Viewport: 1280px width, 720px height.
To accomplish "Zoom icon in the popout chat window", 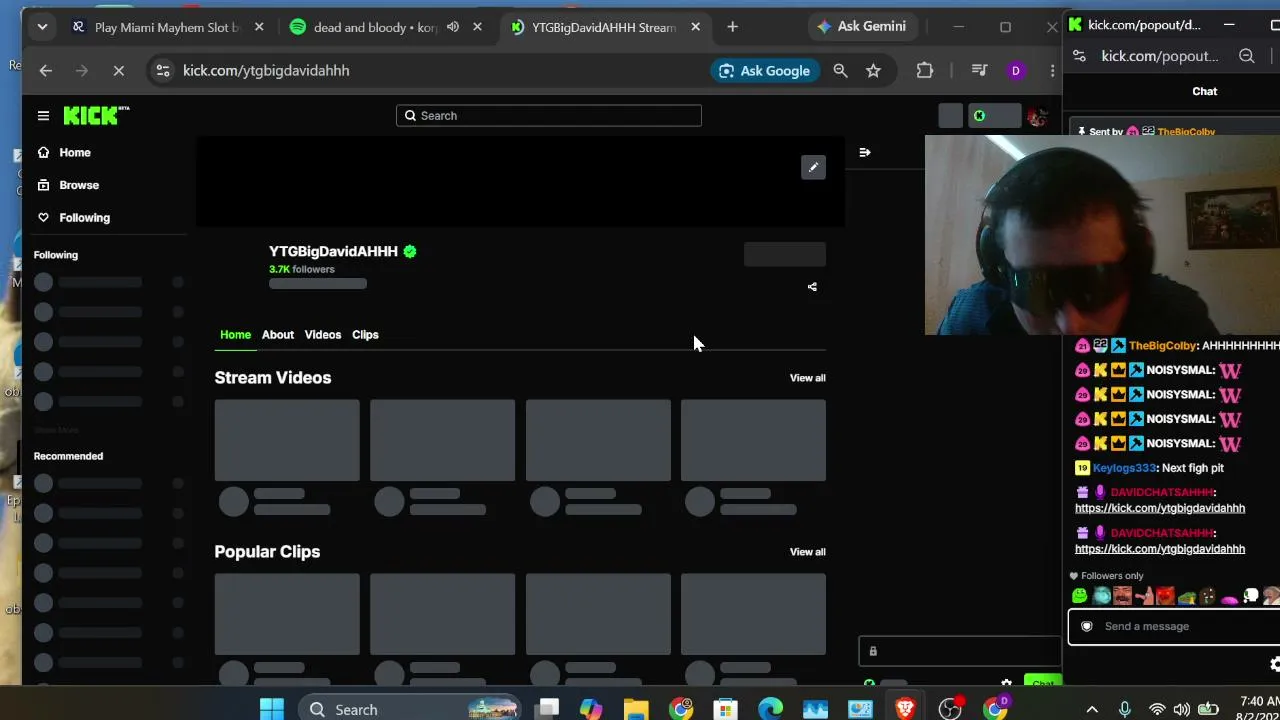I will tap(1246, 56).
